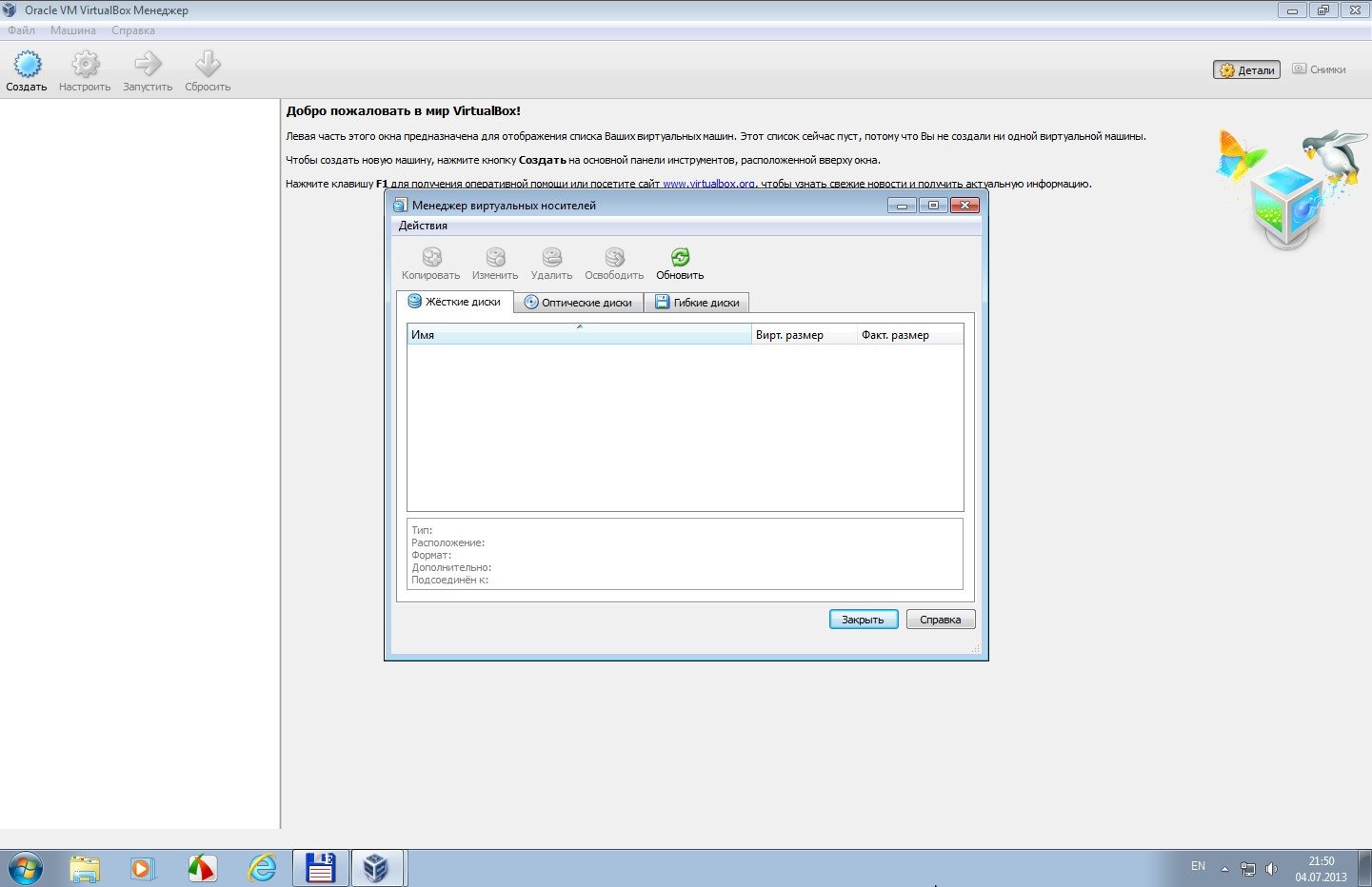Click the floppy disk application in taskbar
This screenshot has height=887, width=1372.
pos(321,868)
